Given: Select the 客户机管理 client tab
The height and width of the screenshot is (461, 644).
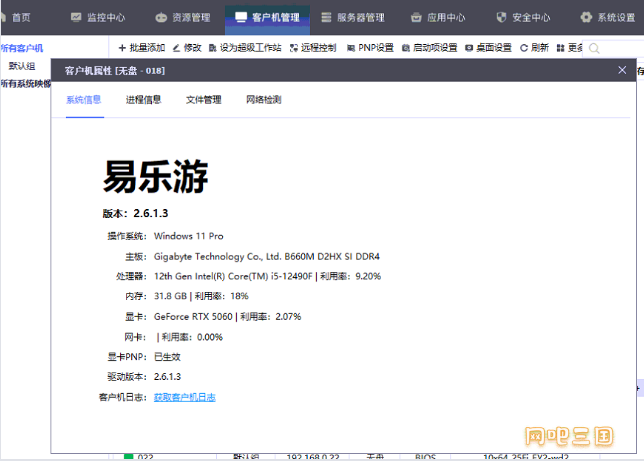Looking at the screenshot, I should (267, 18).
